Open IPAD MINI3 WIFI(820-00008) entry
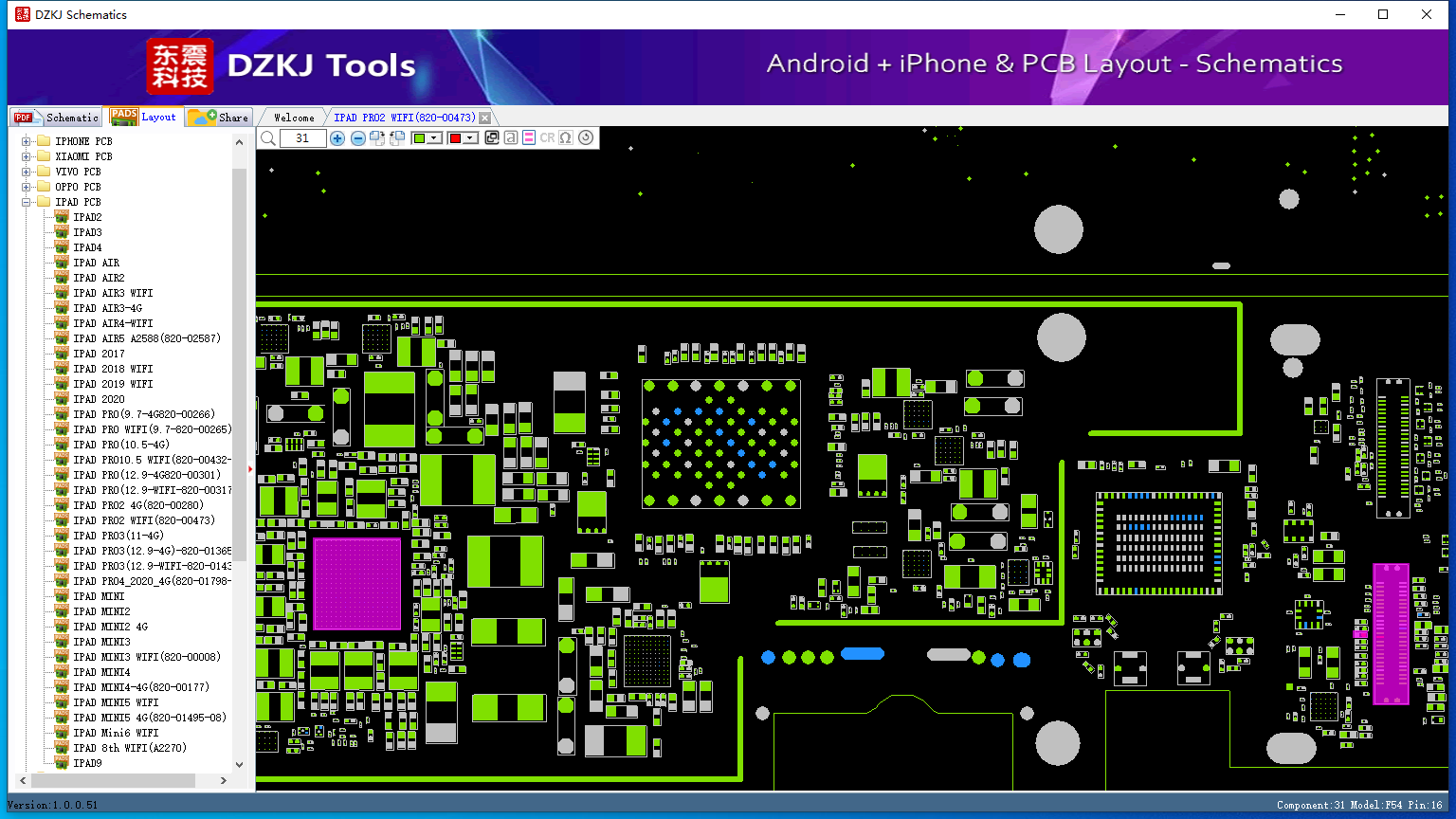The height and width of the screenshot is (819, 1456). click(x=147, y=657)
